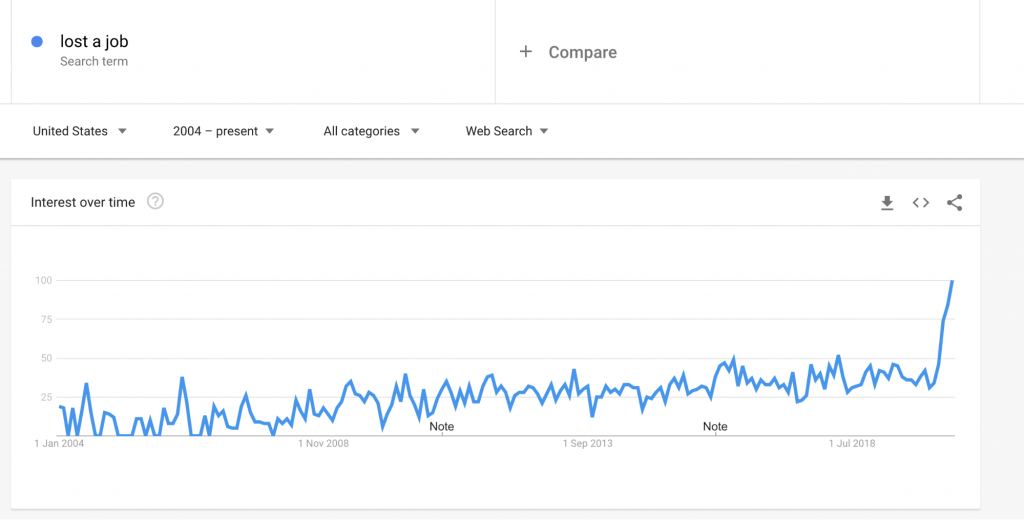Click the 1 Jan 2004 axis label
Screen dimensions: 1024x520
coord(59,443)
